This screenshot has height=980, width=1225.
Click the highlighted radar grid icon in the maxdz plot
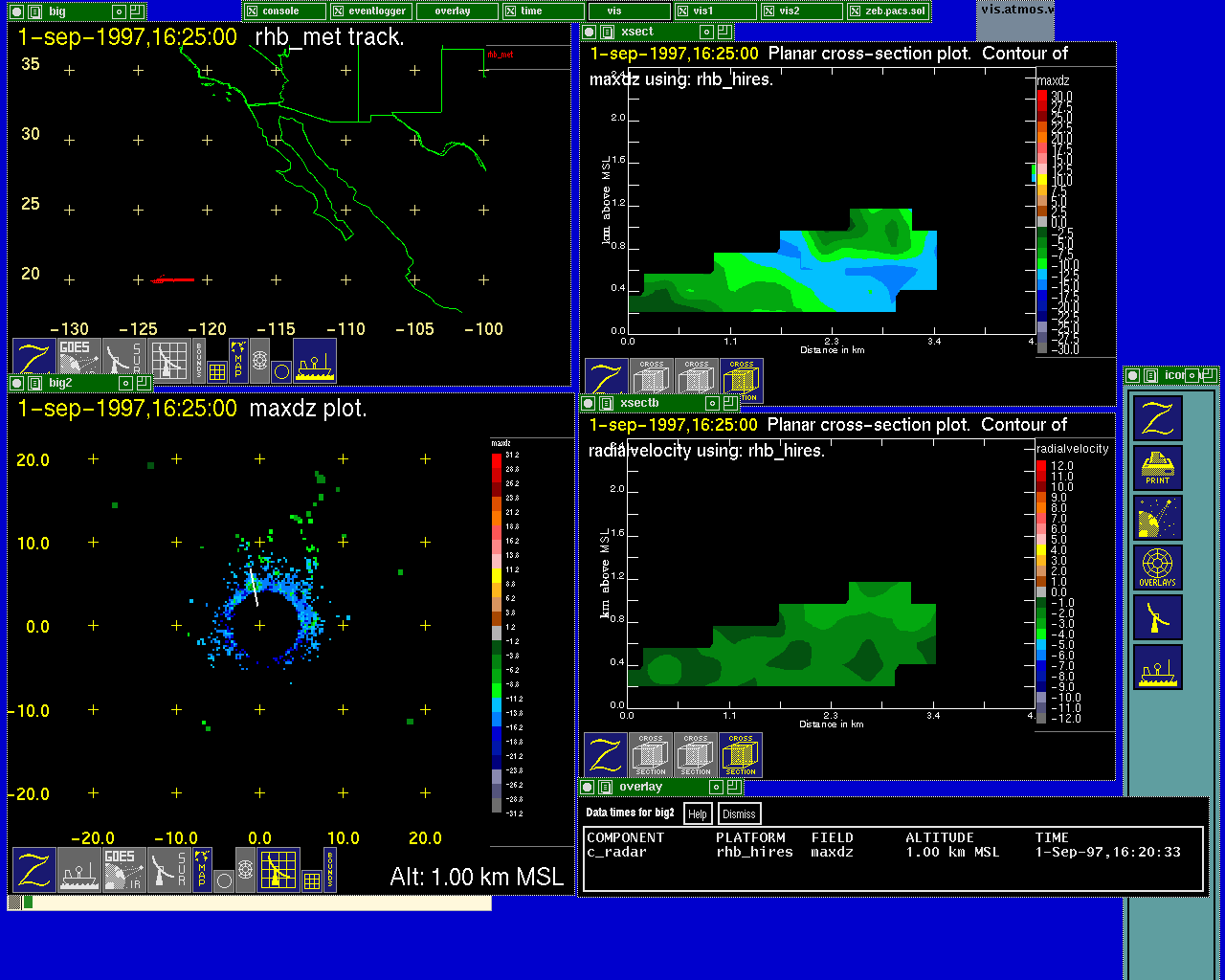(x=278, y=870)
